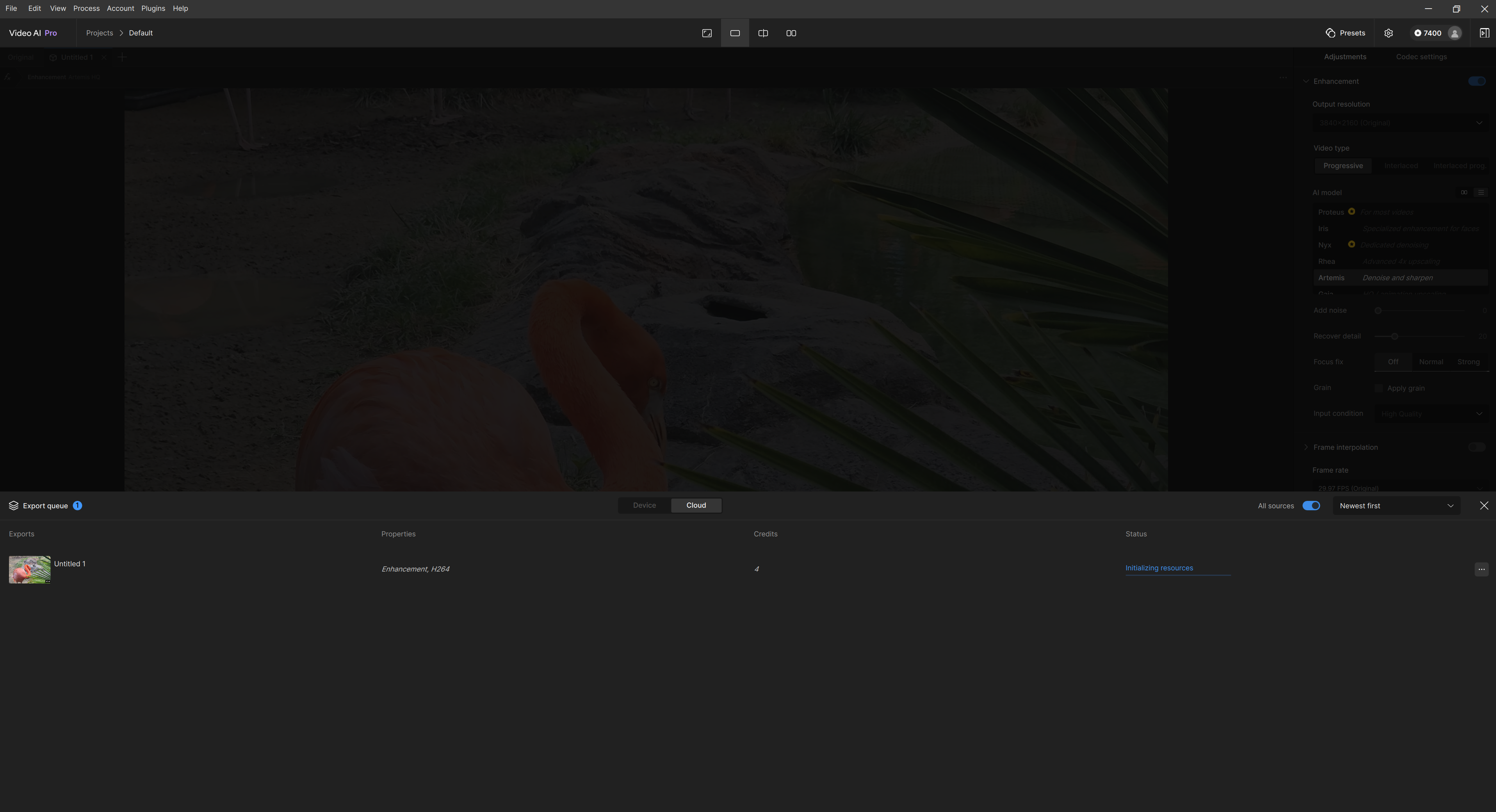Open the Newest first sort dropdown
1496x812 pixels.
[x=1396, y=506]
